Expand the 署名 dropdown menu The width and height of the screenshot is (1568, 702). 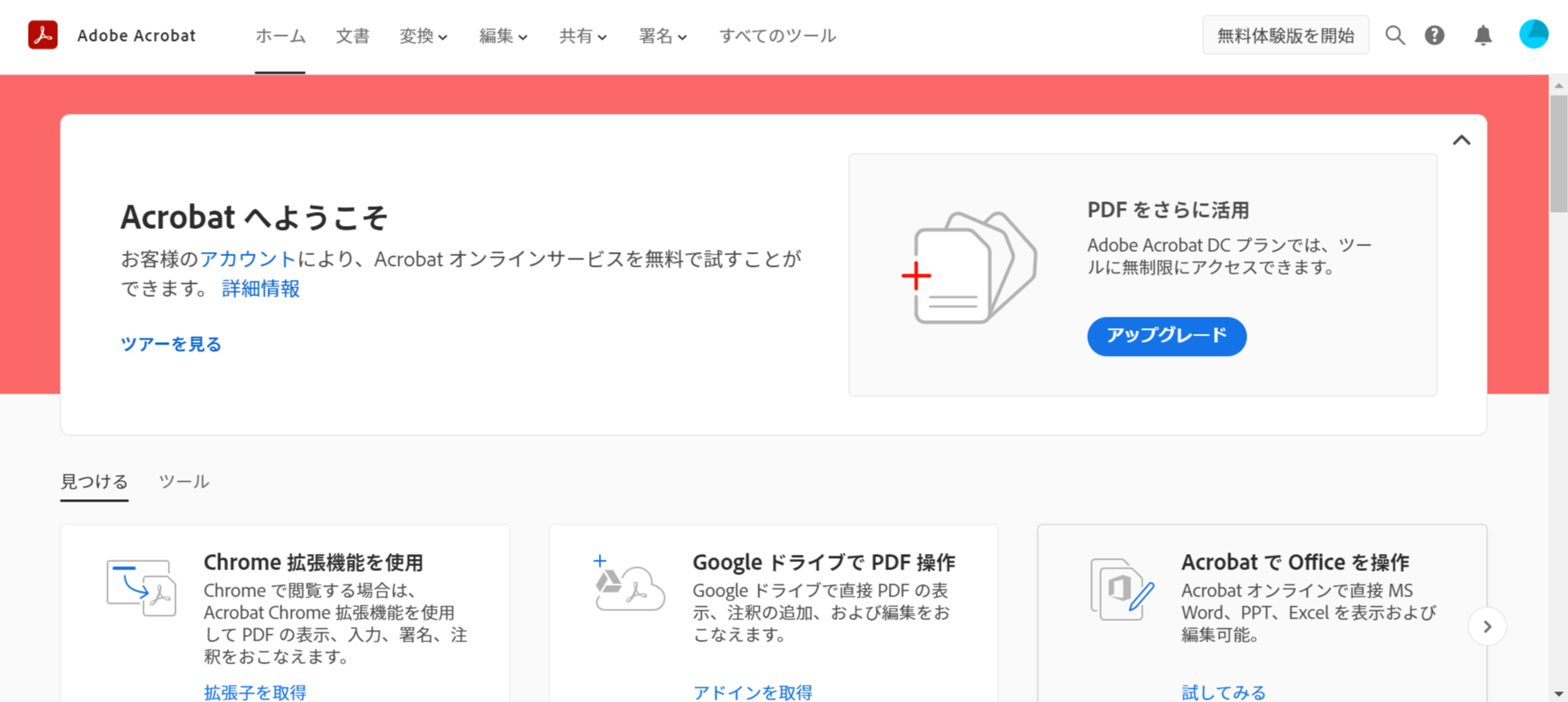[663, 36]
